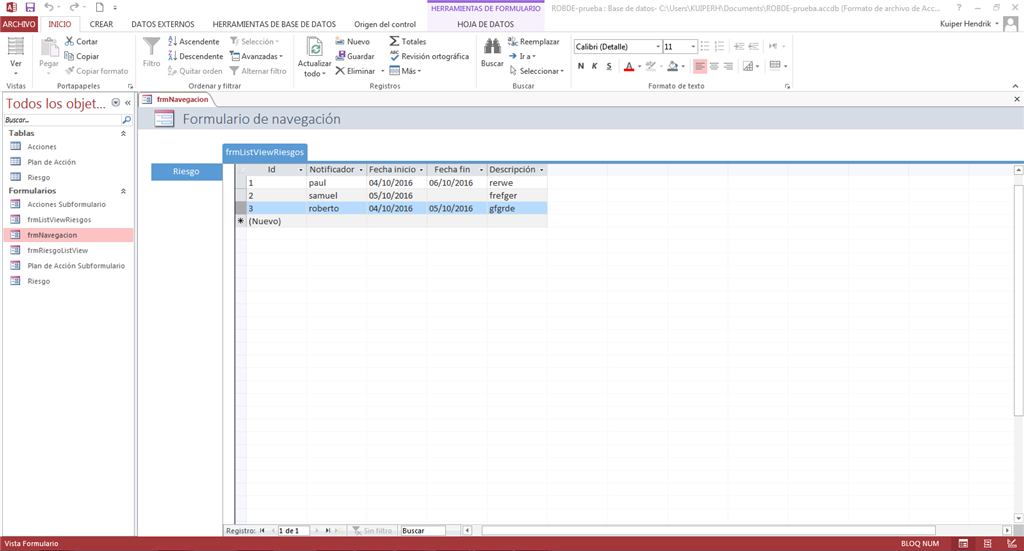Image resolution: width=1024 pixels, height=551 pixels.
Task: Click the Totales sigma command
Action: coord(408,41)
